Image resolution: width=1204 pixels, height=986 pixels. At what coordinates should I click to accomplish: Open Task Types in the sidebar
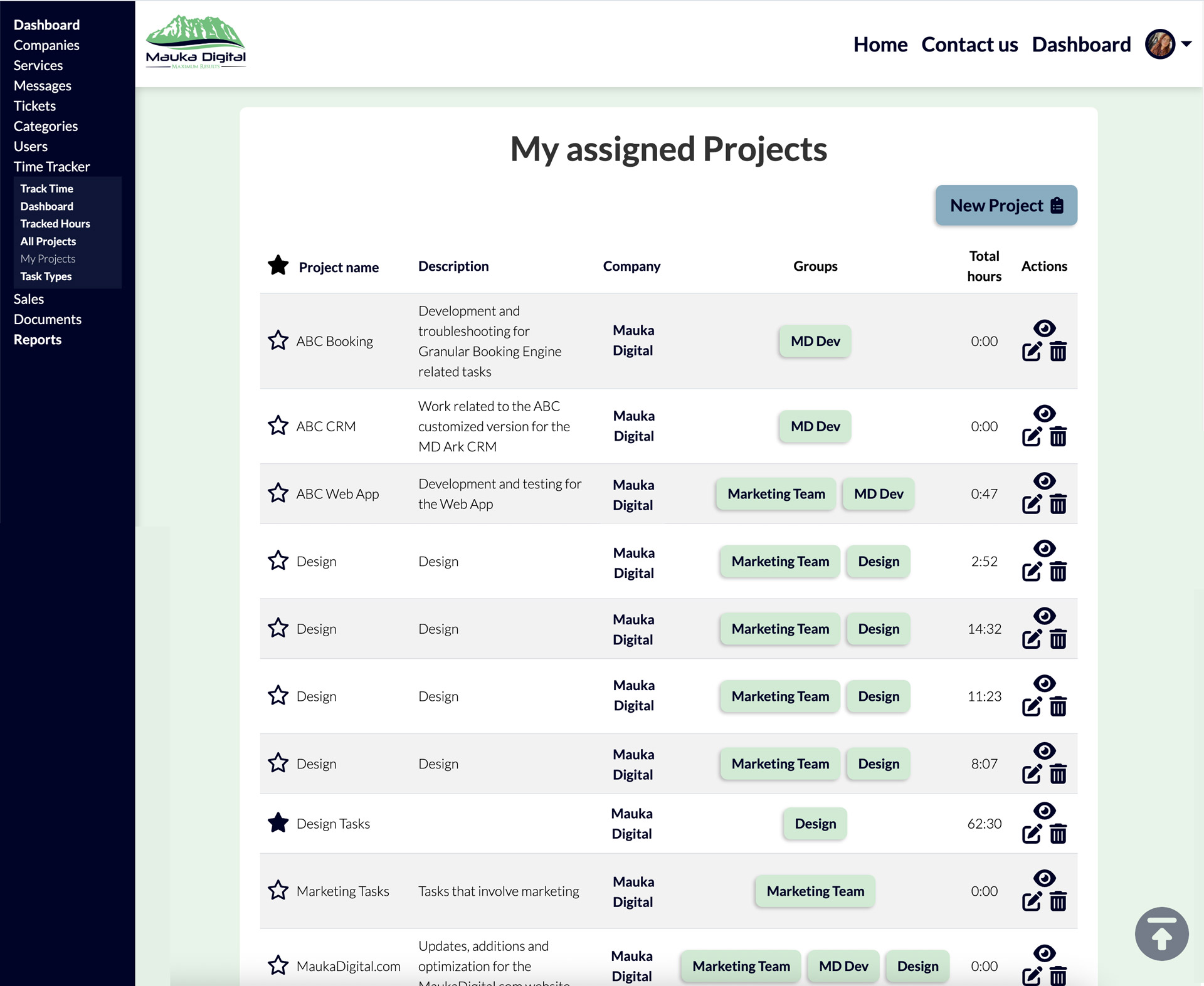pyautogui.click(x=46, y=276)
